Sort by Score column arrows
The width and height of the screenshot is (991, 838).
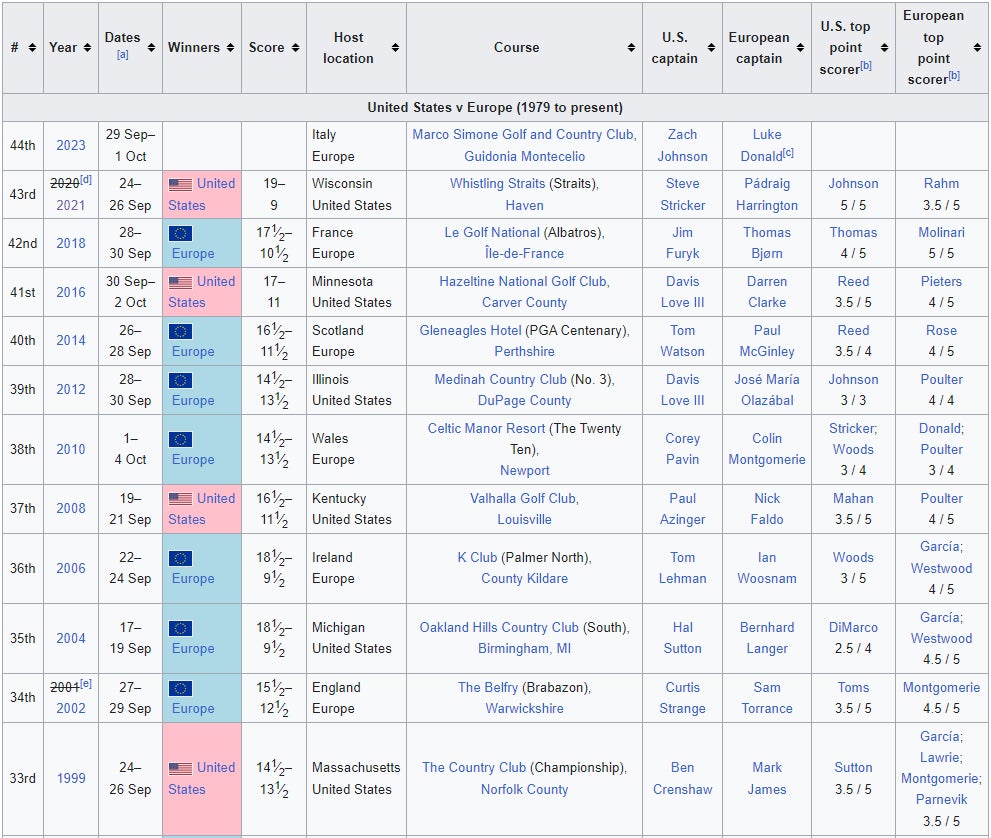point(296,48)
